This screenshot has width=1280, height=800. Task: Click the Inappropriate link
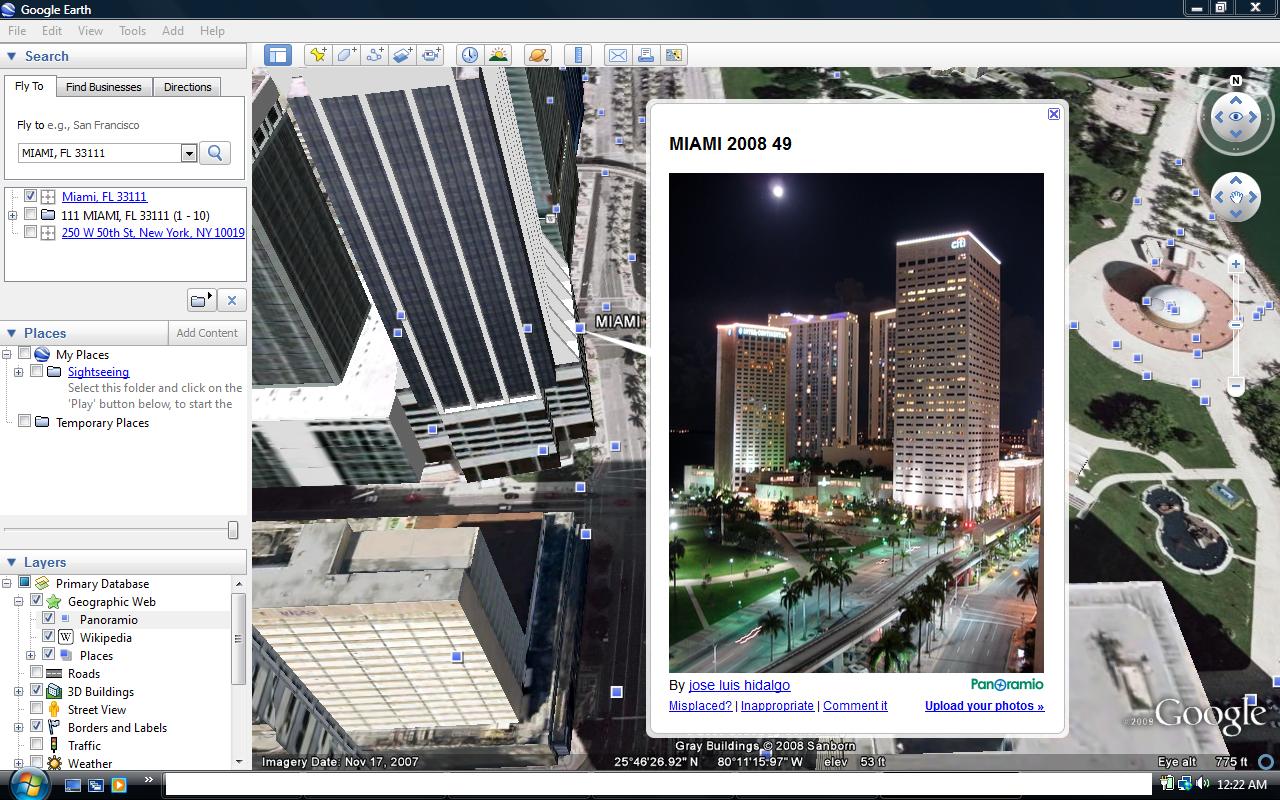777,706
